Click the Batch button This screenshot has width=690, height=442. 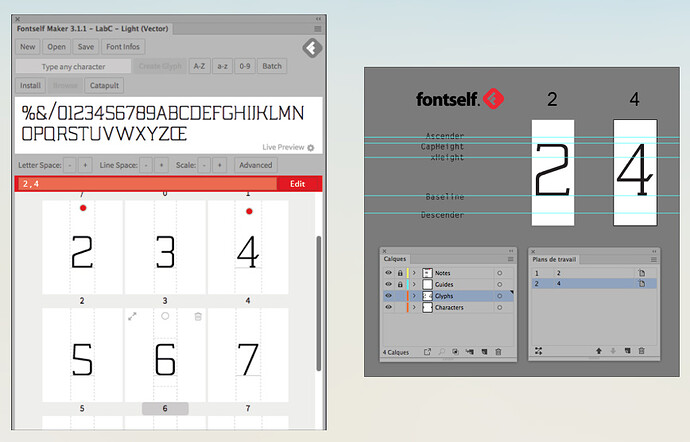pyautogui.click(x=272, y=66)
